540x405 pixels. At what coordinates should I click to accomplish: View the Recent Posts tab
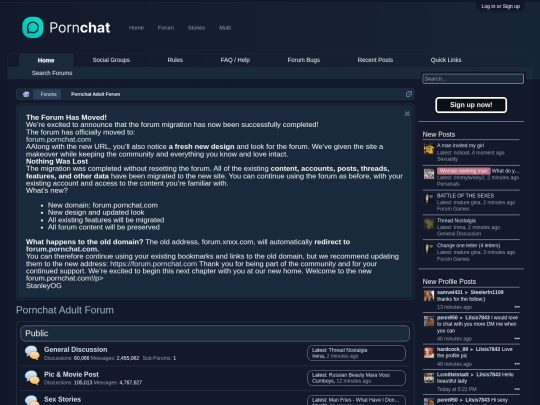coord(375,60)
